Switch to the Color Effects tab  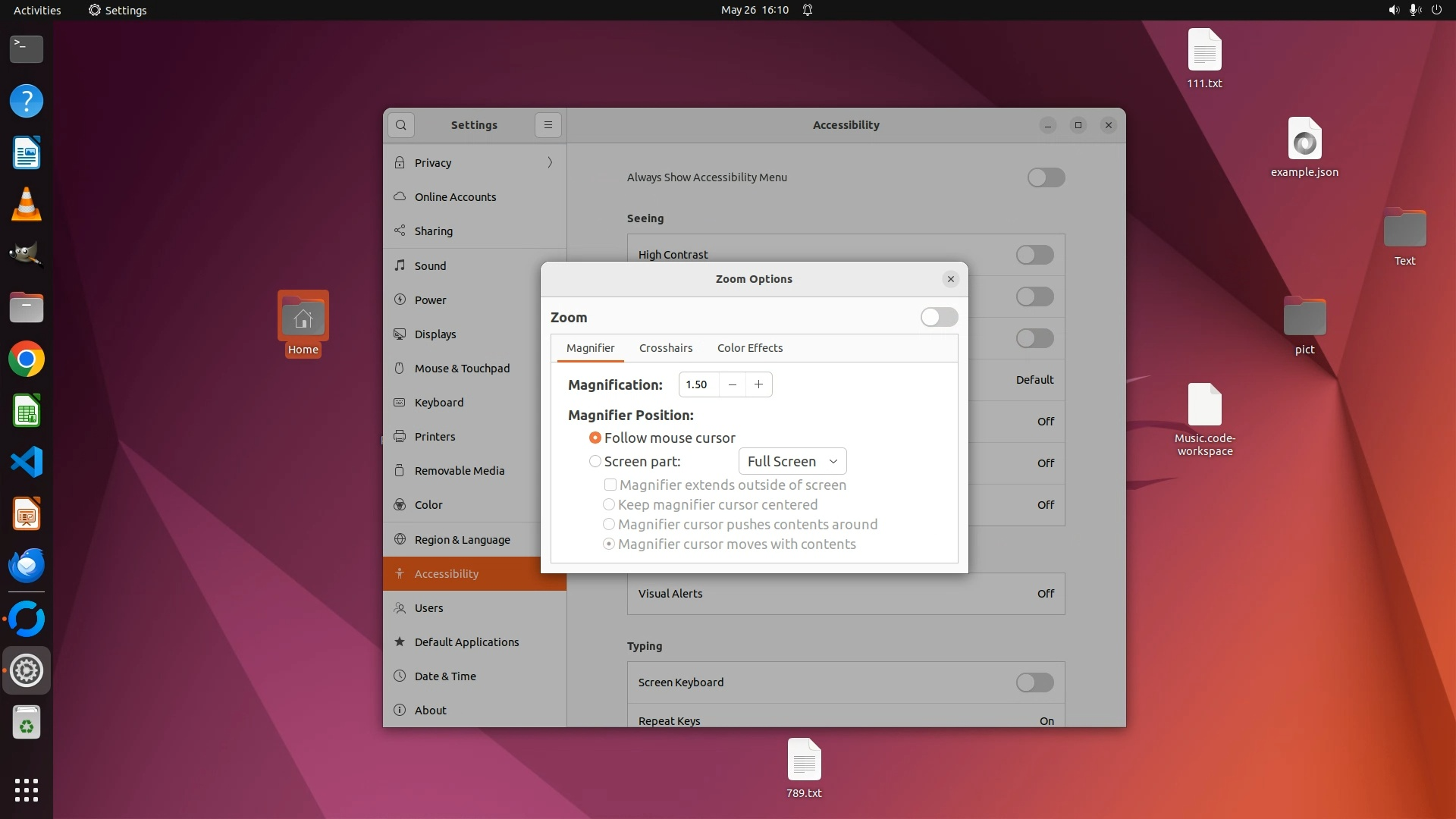coord(749,348)
